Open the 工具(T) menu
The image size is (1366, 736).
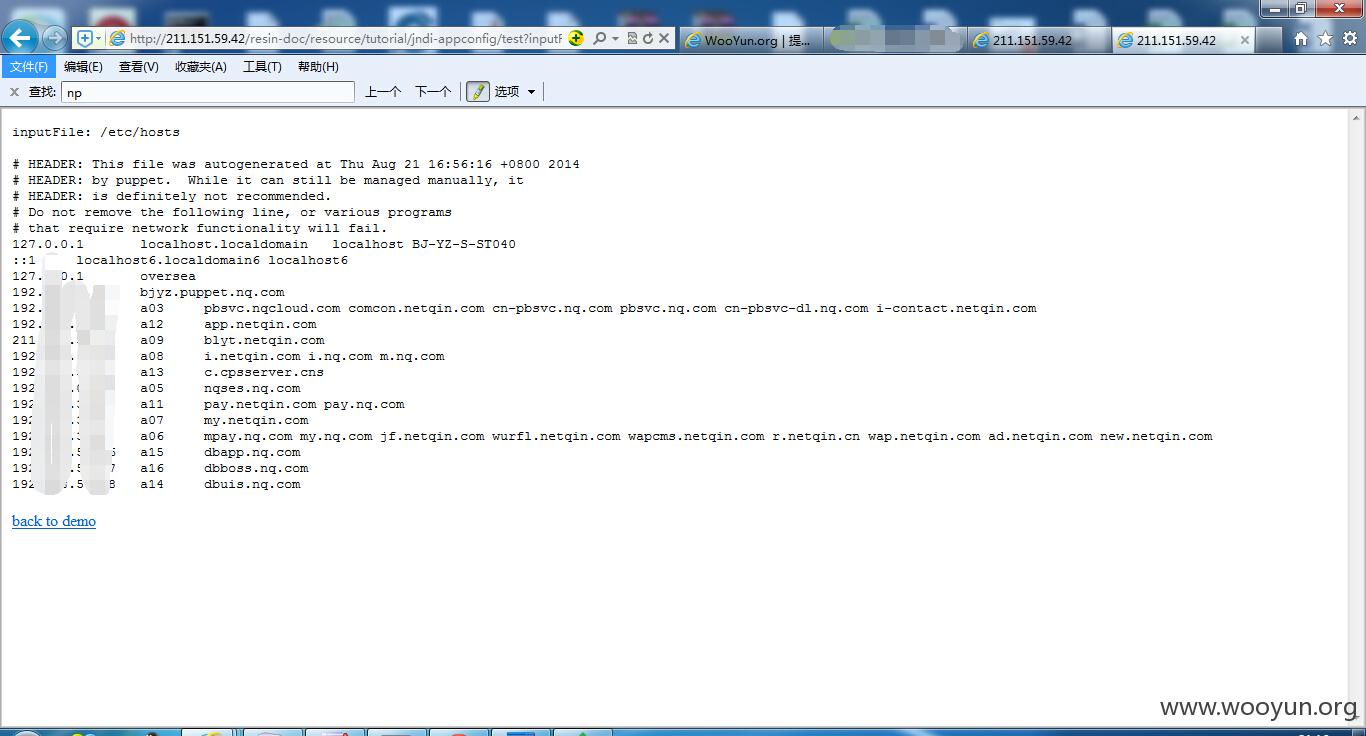[x=262, y=67]
